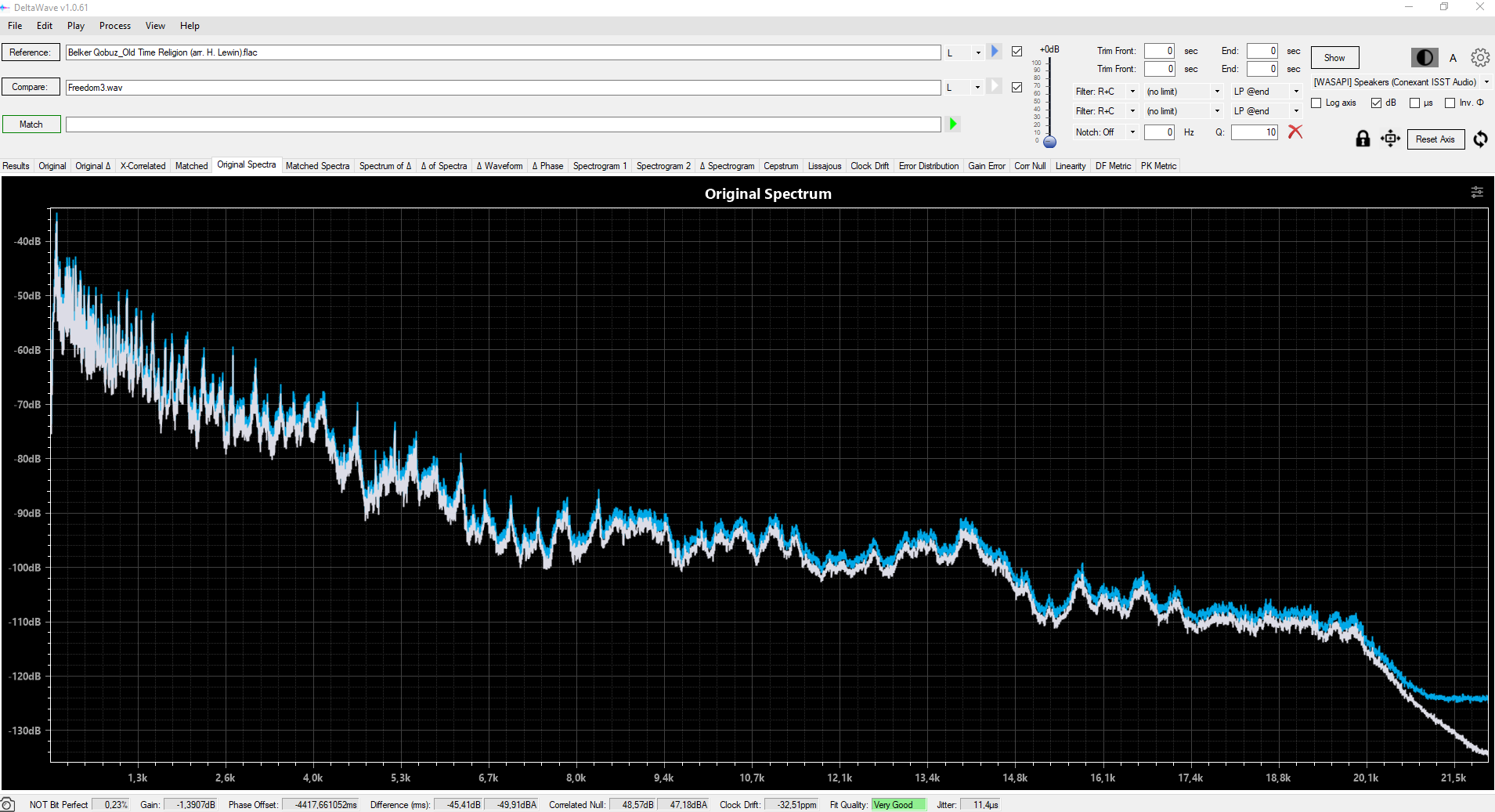Enable the Log axis checkbox
The image size is (1495, 812).
point(1316,103)
